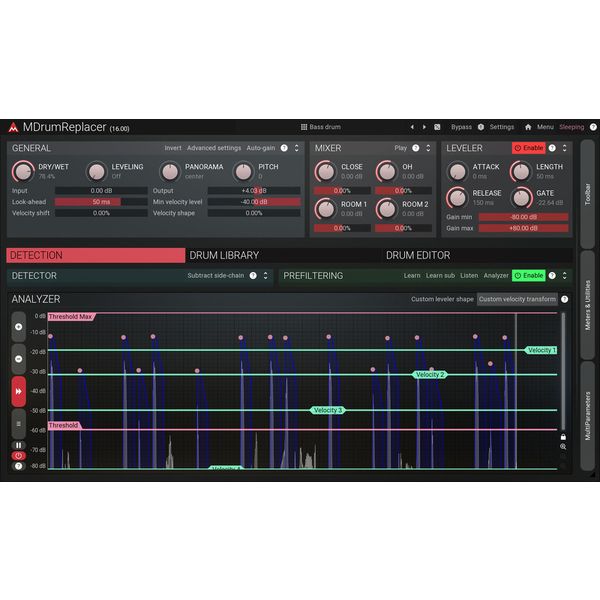This screenshot has width=600, height=600.
Task: Toggle Auto-gain in General panel
Action: 261,148
